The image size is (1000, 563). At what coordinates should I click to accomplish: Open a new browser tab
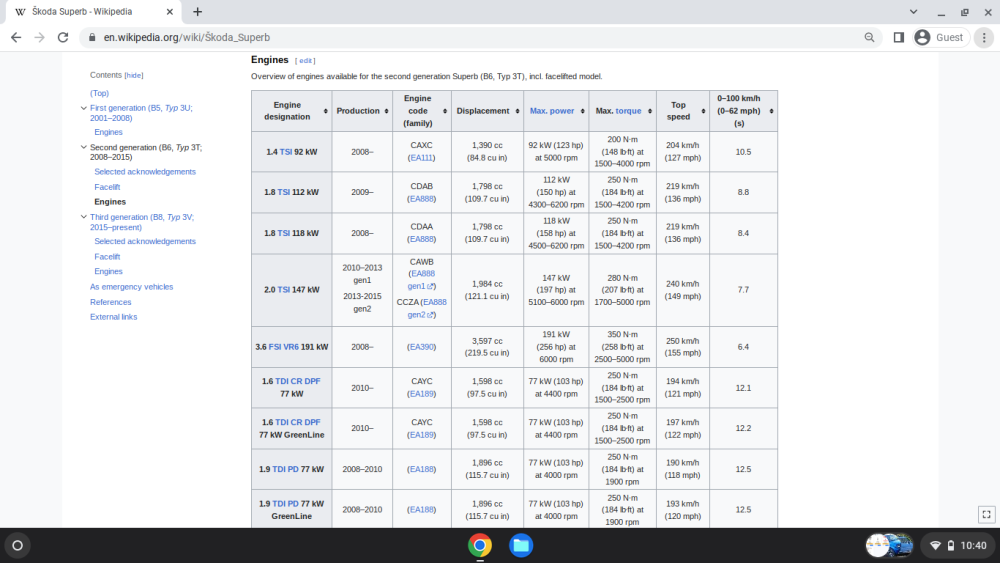tap(198, 11)
